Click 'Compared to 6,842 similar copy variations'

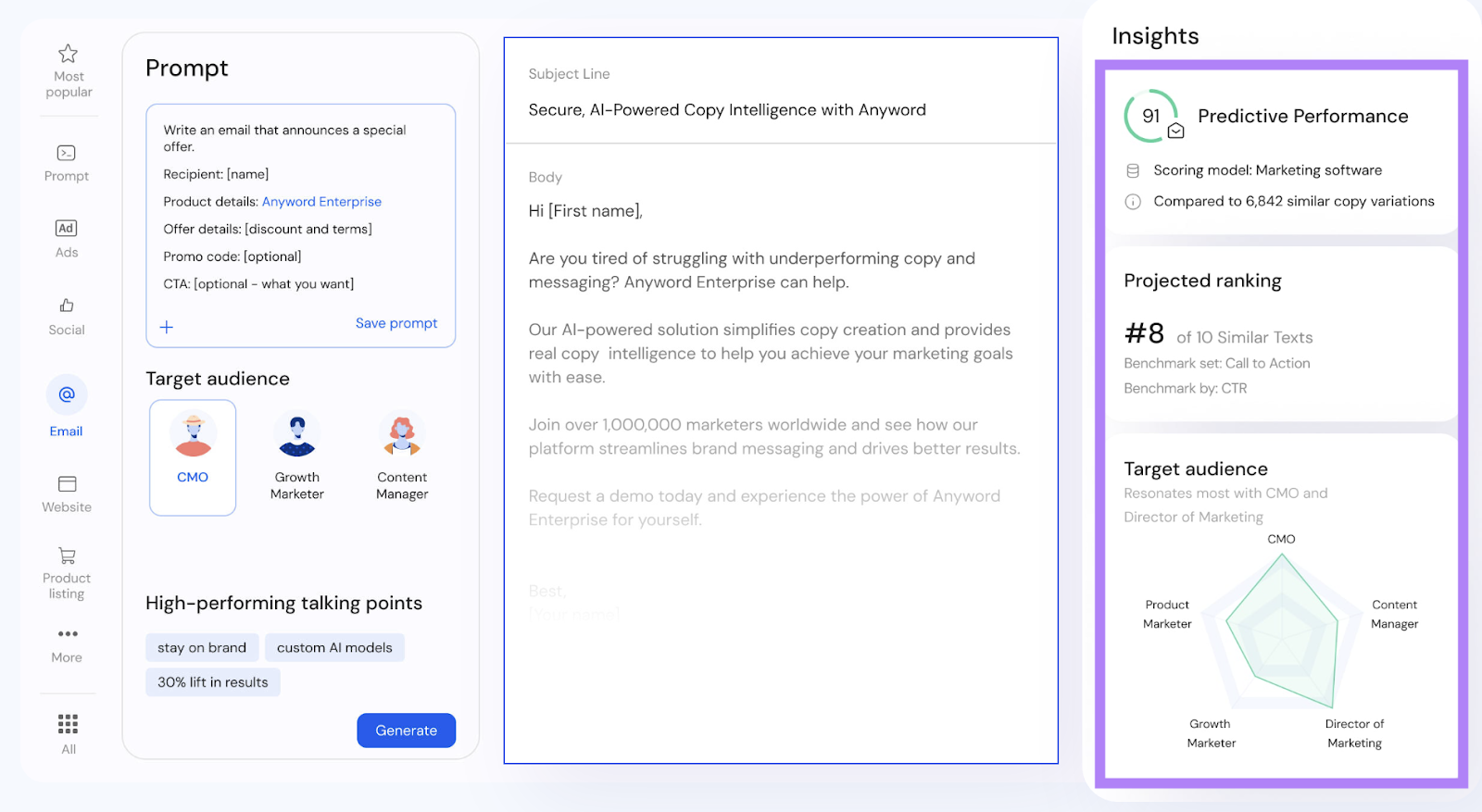click(x=1293, y=202)
